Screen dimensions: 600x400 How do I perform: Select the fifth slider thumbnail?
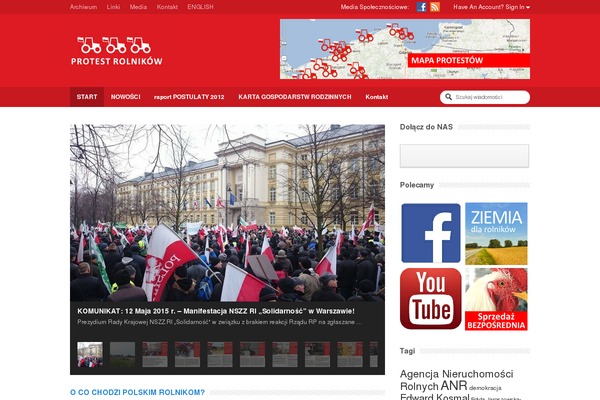pyautogui.click(x=220, y=355)
